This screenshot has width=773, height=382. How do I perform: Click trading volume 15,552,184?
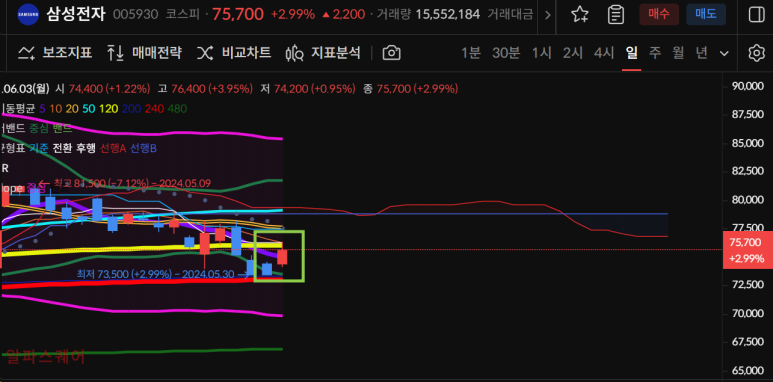coord(448,14)
